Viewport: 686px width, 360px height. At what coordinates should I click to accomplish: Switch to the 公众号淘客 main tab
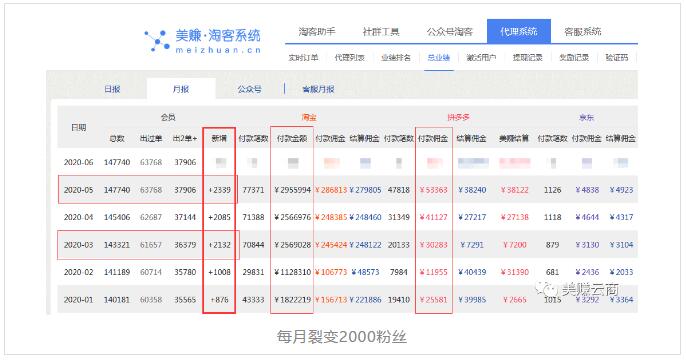[x=450, y=31]
